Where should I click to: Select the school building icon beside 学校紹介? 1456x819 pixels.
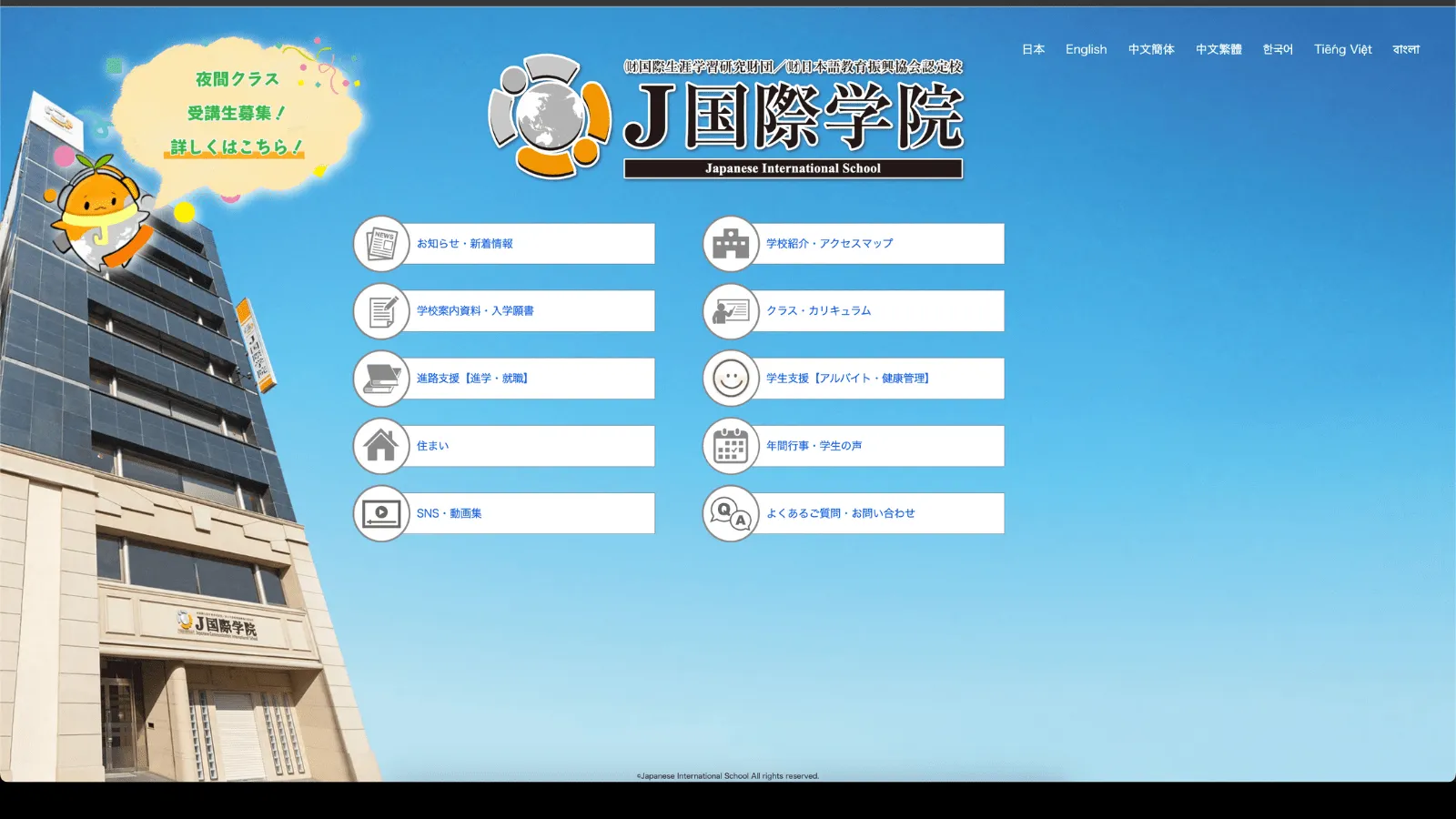tap(730, 243)
